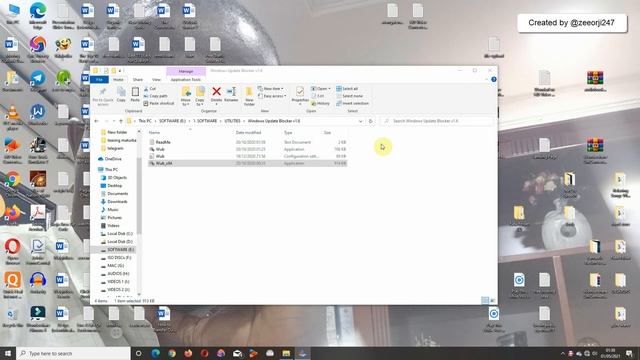Click This PC in the address breadcrumb
640x360 pixels.
(144, 121)
